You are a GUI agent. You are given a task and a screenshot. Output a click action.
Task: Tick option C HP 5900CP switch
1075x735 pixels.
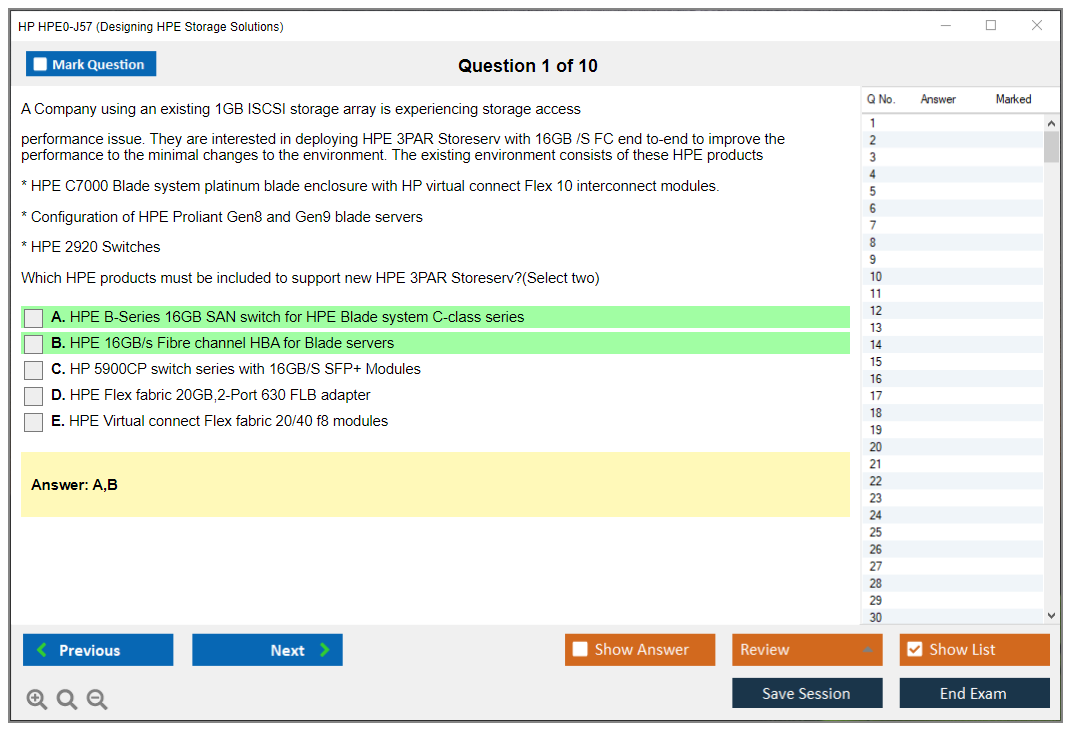pos(33,370)
